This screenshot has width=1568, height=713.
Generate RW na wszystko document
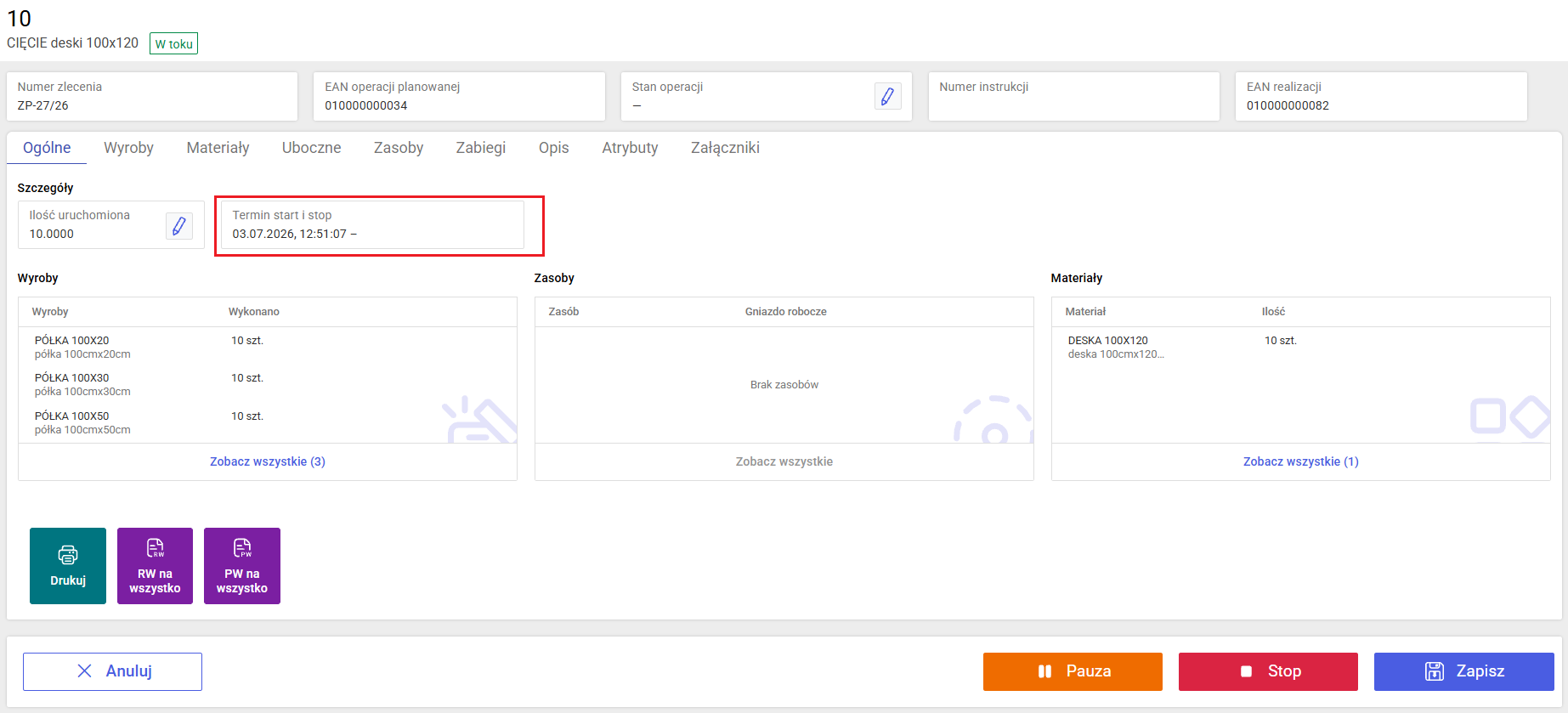coord(155,566)
